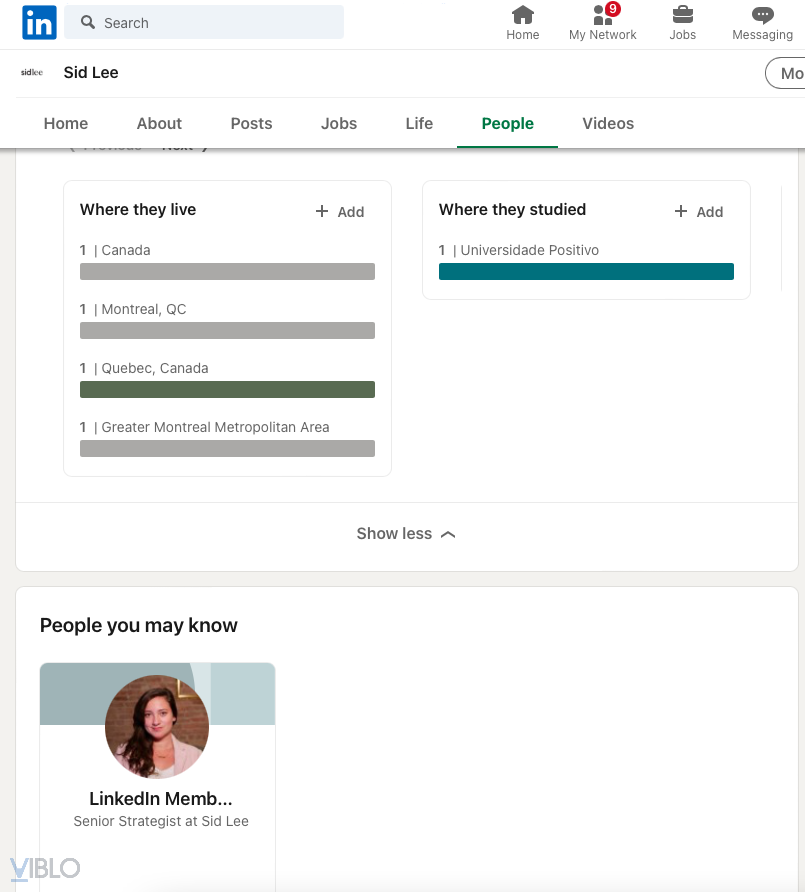This screenshot has width=805, height=892.
Task: Open the Jobs briefcase icon
Action: coord(682,15)
